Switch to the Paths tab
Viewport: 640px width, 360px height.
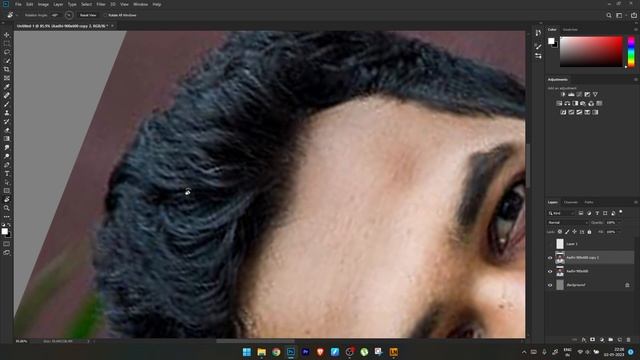(x=589, y=202)
